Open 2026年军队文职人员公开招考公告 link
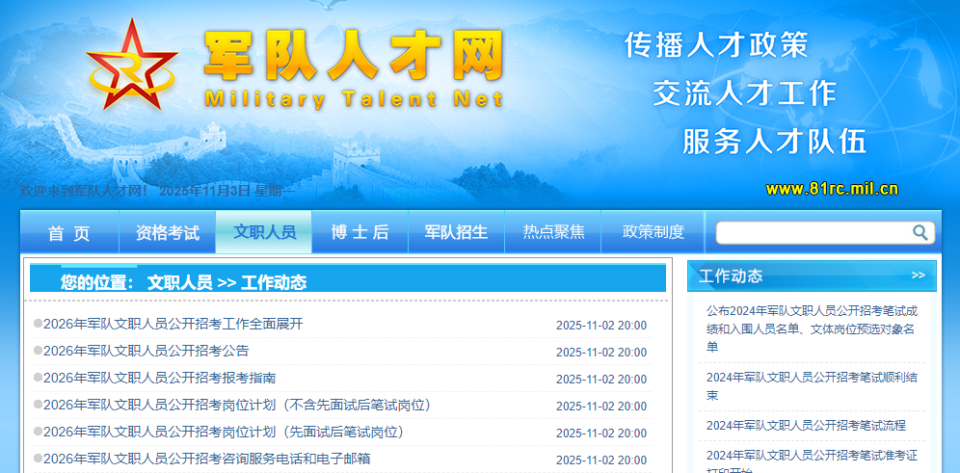The image size is (960, 473). [146, 351]
